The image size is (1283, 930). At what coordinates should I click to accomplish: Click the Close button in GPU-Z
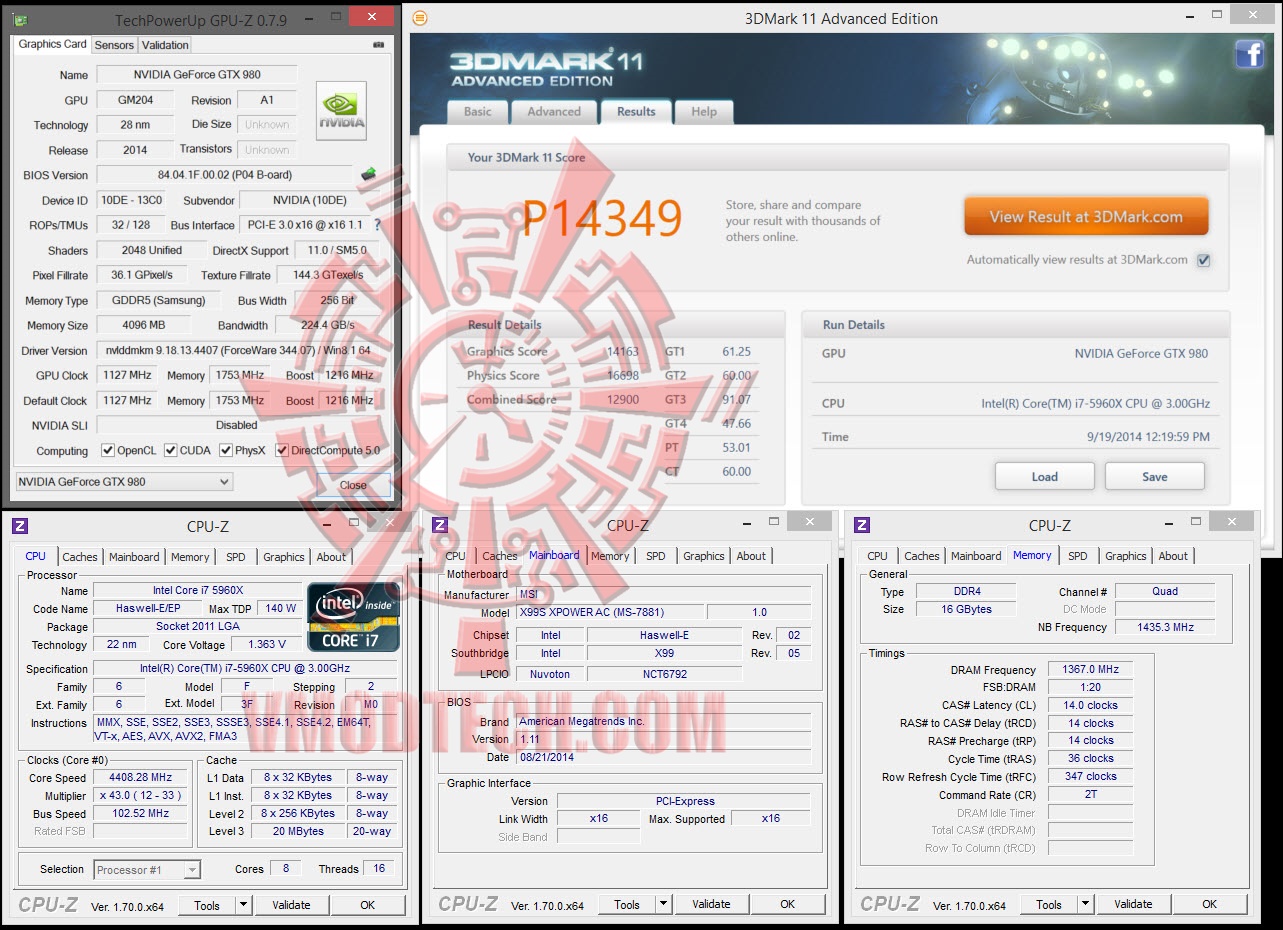353,485
